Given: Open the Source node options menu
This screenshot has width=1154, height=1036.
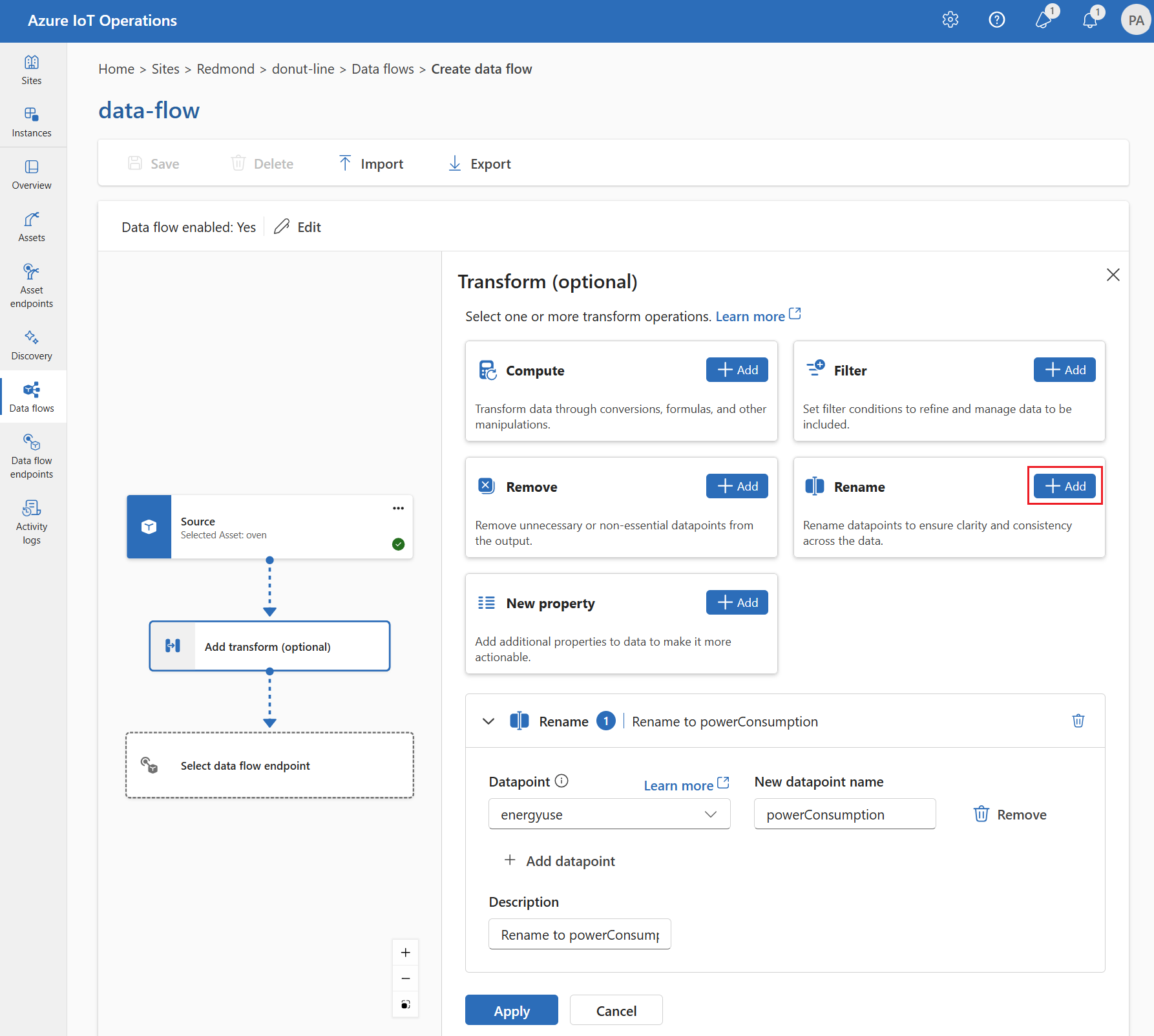Looking at the screenshot, I should 398,508.
